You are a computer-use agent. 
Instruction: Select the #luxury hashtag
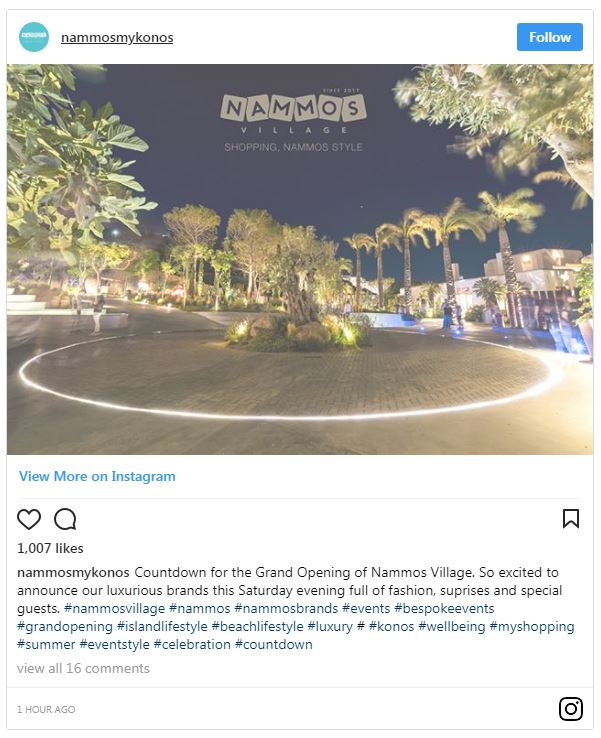pos(330,626)
